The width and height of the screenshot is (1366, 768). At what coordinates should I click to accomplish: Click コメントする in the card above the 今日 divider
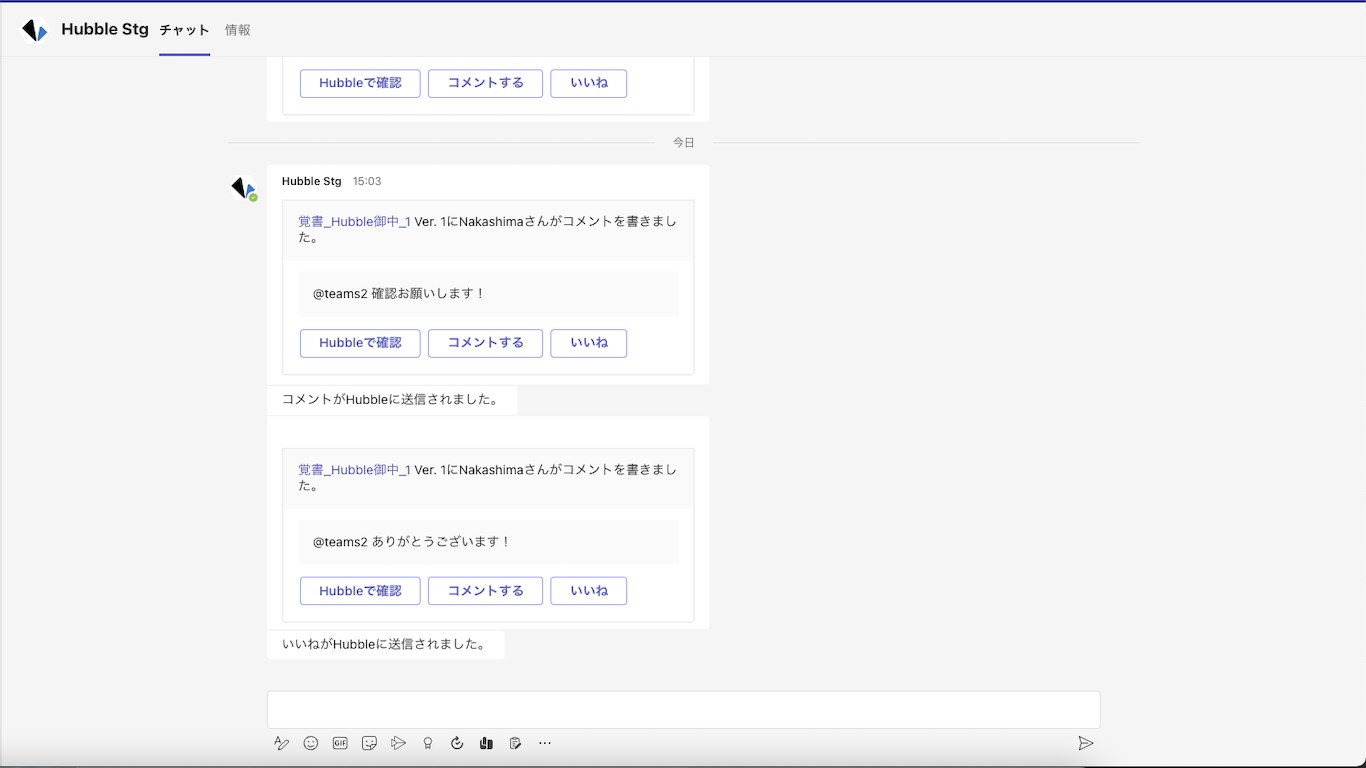(x=485, y=83)
